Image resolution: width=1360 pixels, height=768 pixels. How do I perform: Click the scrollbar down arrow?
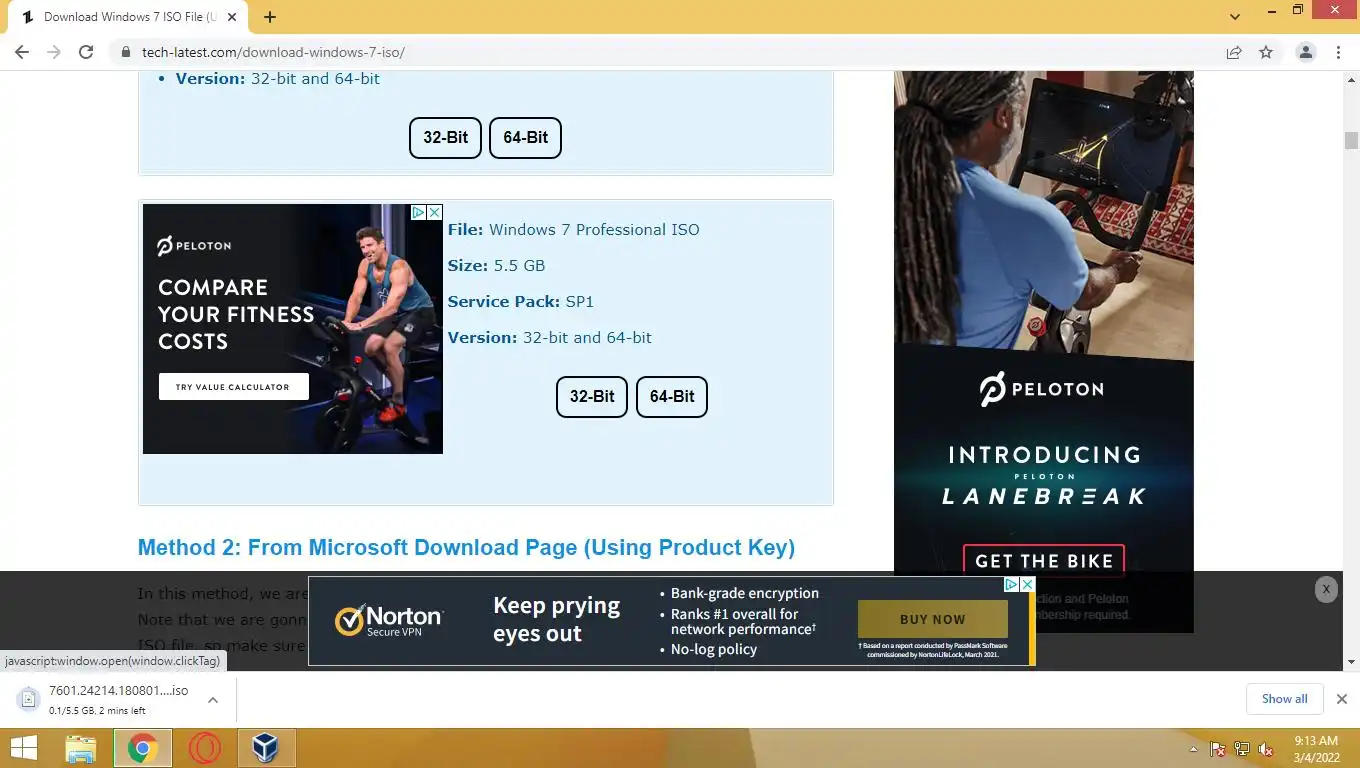click(x=1351, y=662)
